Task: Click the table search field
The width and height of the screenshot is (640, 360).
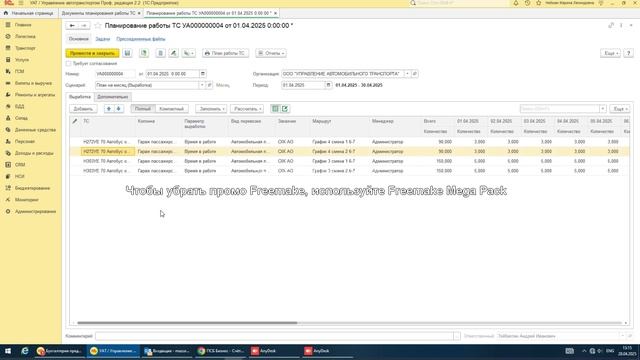Action: pos(559,109)
